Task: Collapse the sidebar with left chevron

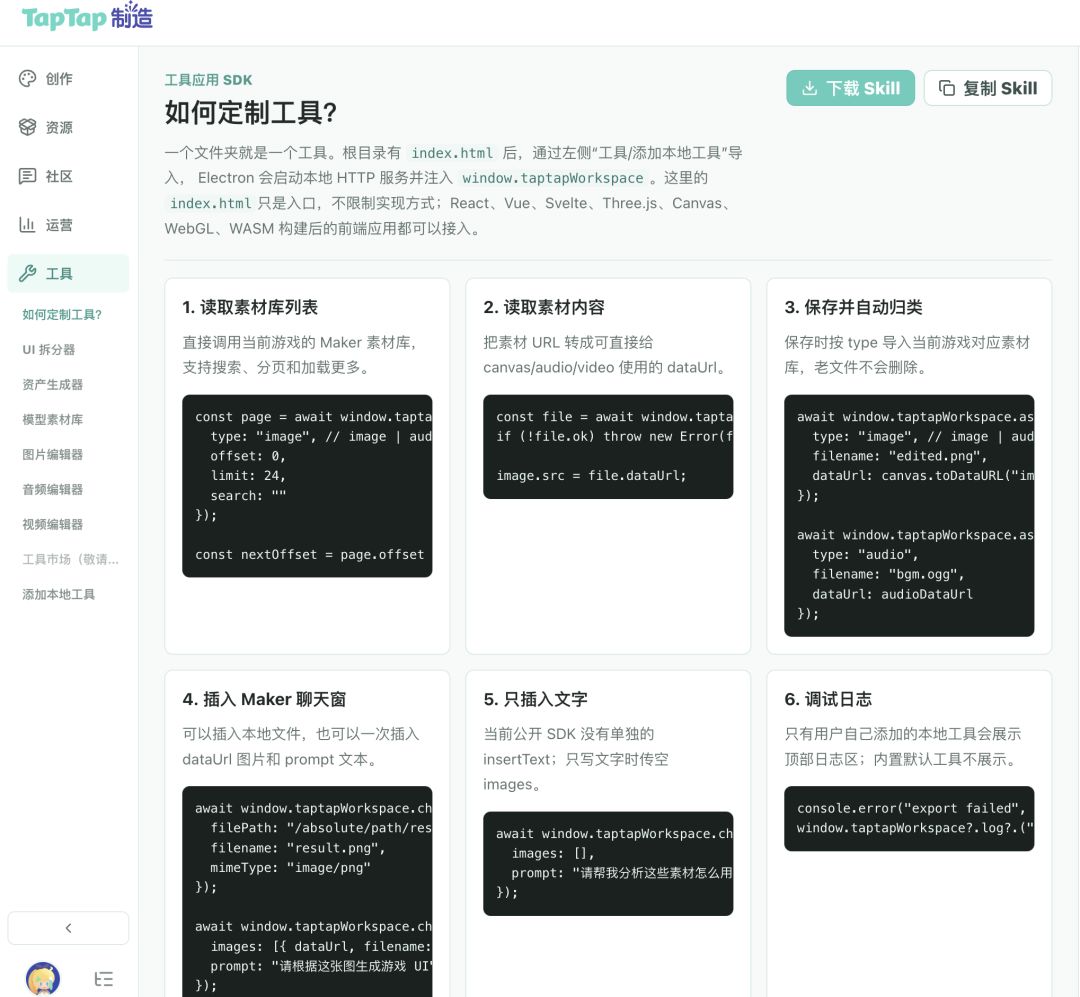Action: click(68, 928)
